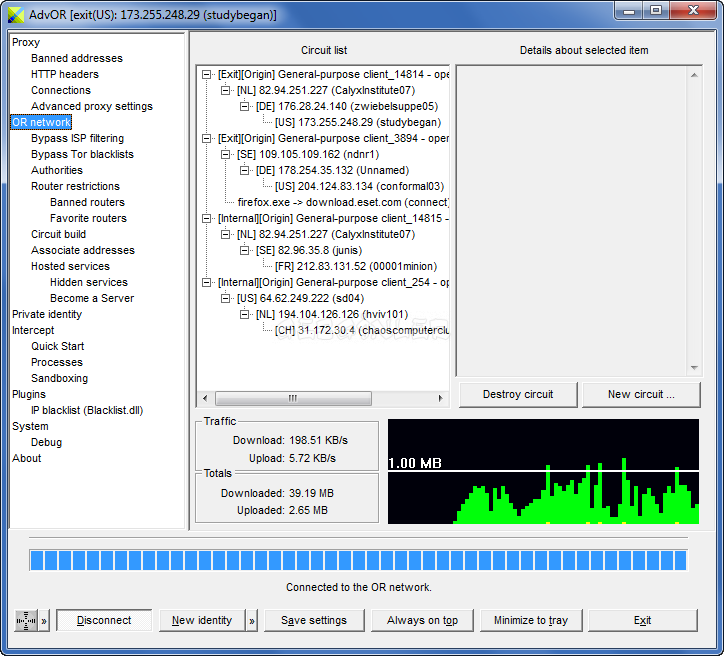Click the AdvOR title bar app icon
Viewport: 724px width, 656px height.
coord(16,15)
